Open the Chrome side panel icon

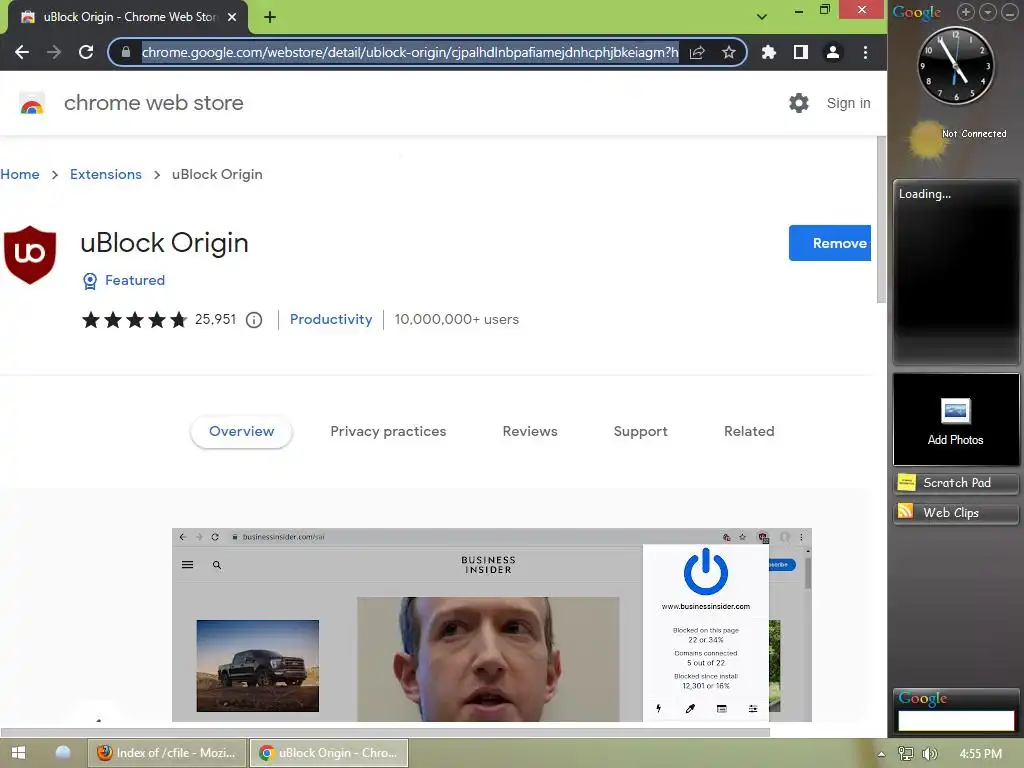(x=801, y=52)
